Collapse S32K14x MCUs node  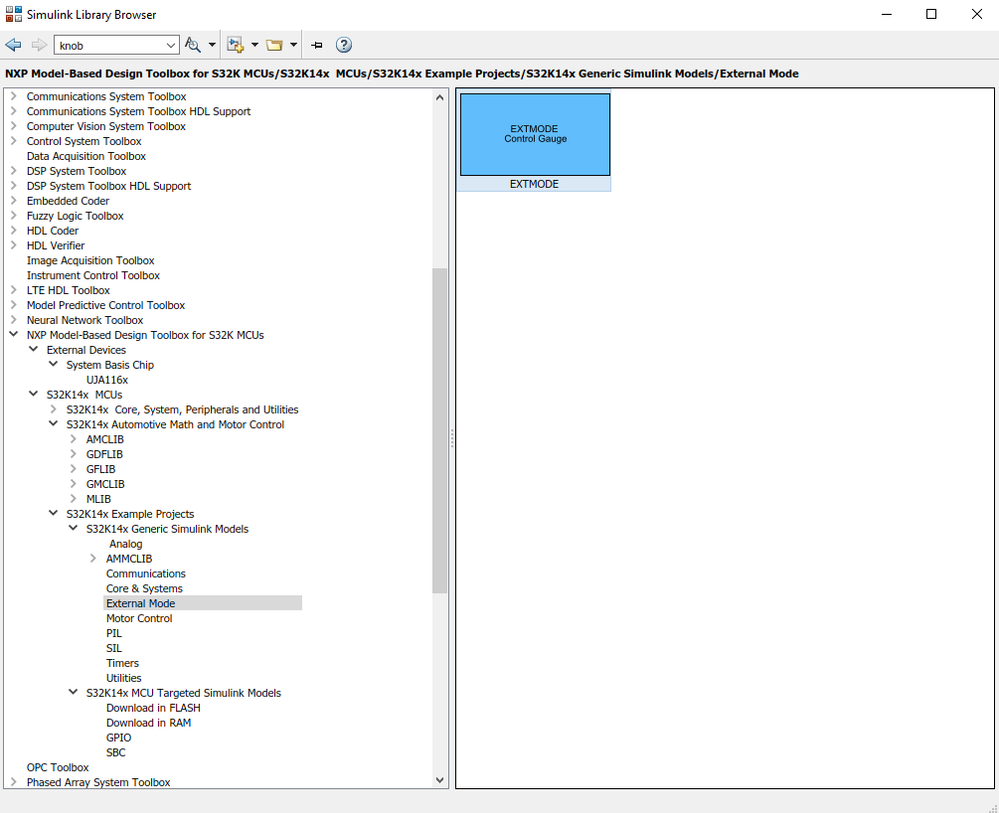(x=34, y=394)
